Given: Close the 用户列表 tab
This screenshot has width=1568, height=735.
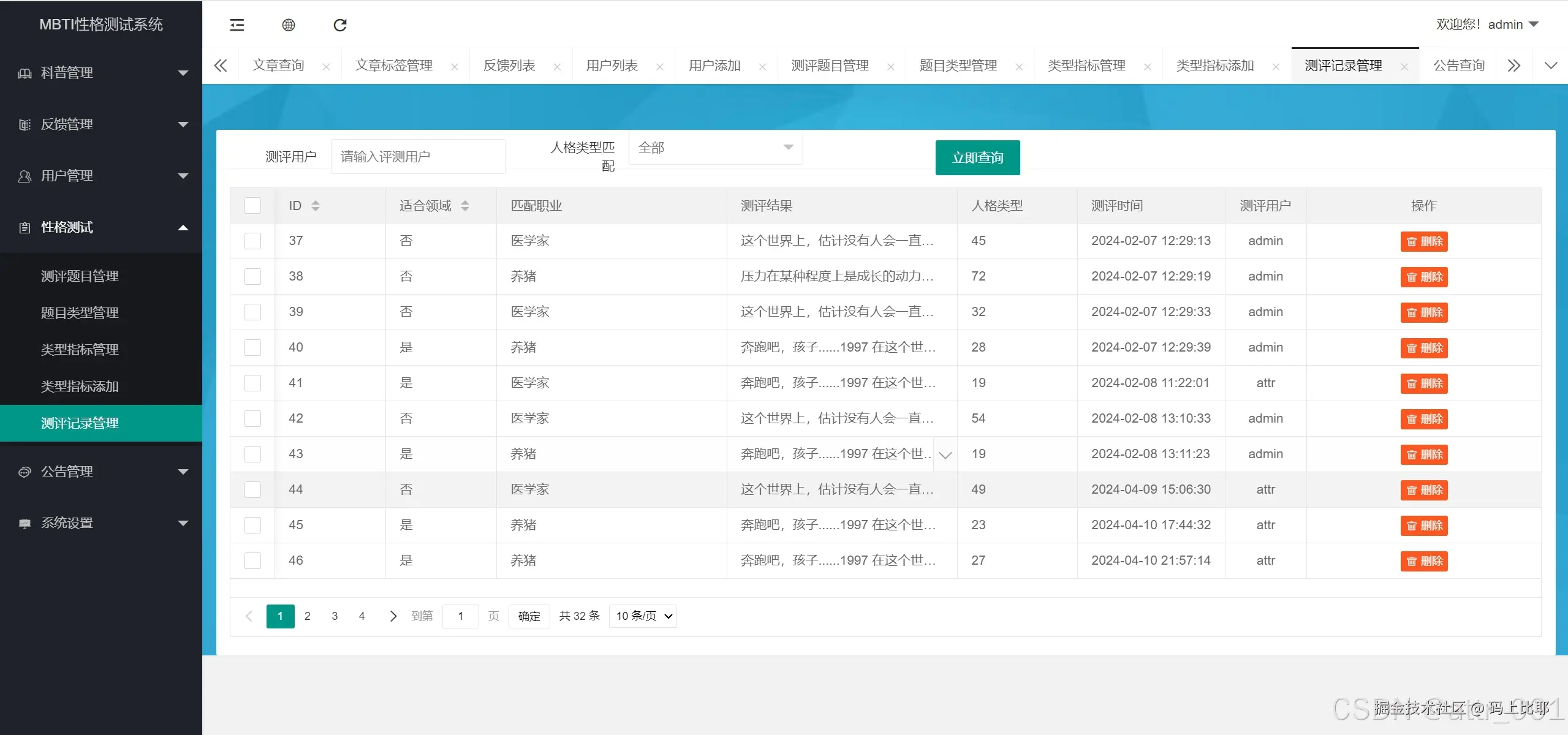Looking at the screenshot, I should pos(660,67).
